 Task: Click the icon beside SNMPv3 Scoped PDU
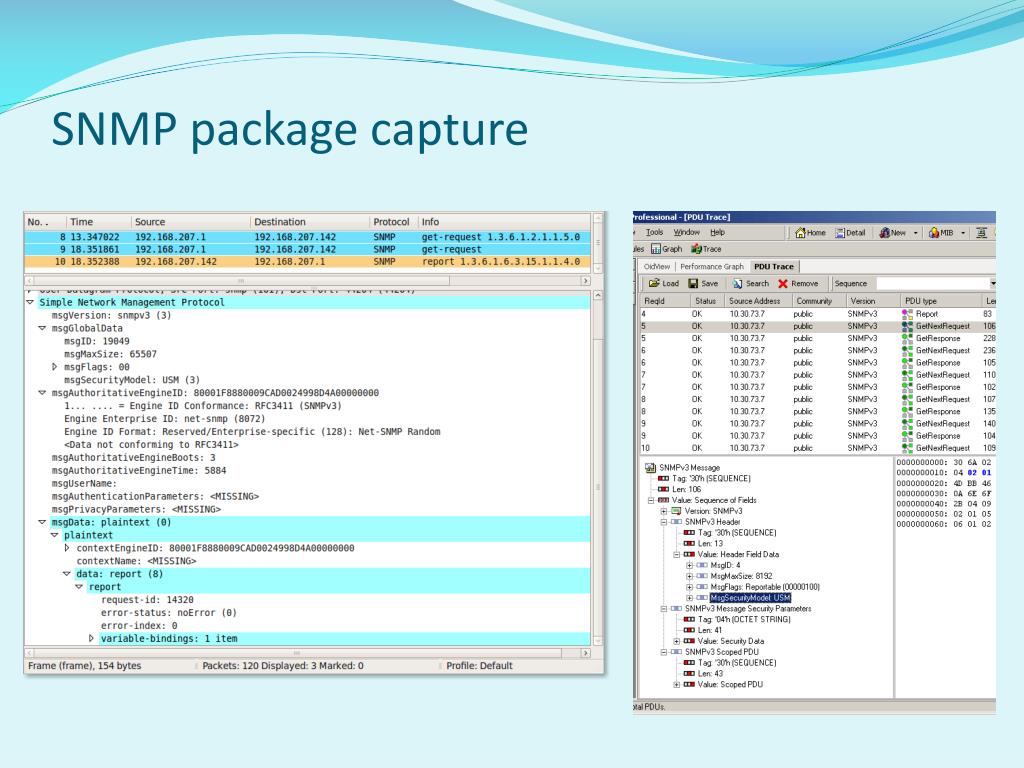coord(676,652)
